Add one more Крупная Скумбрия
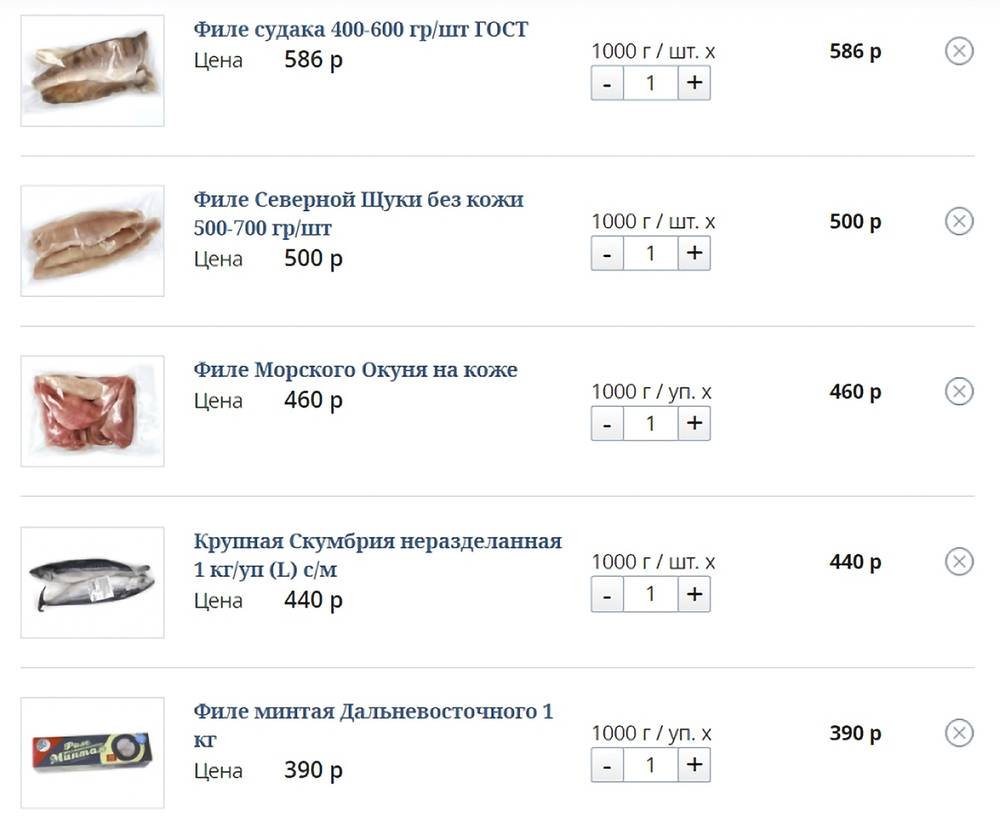Viewport: 1000px width, 824px height. click(x=694, y=595)
